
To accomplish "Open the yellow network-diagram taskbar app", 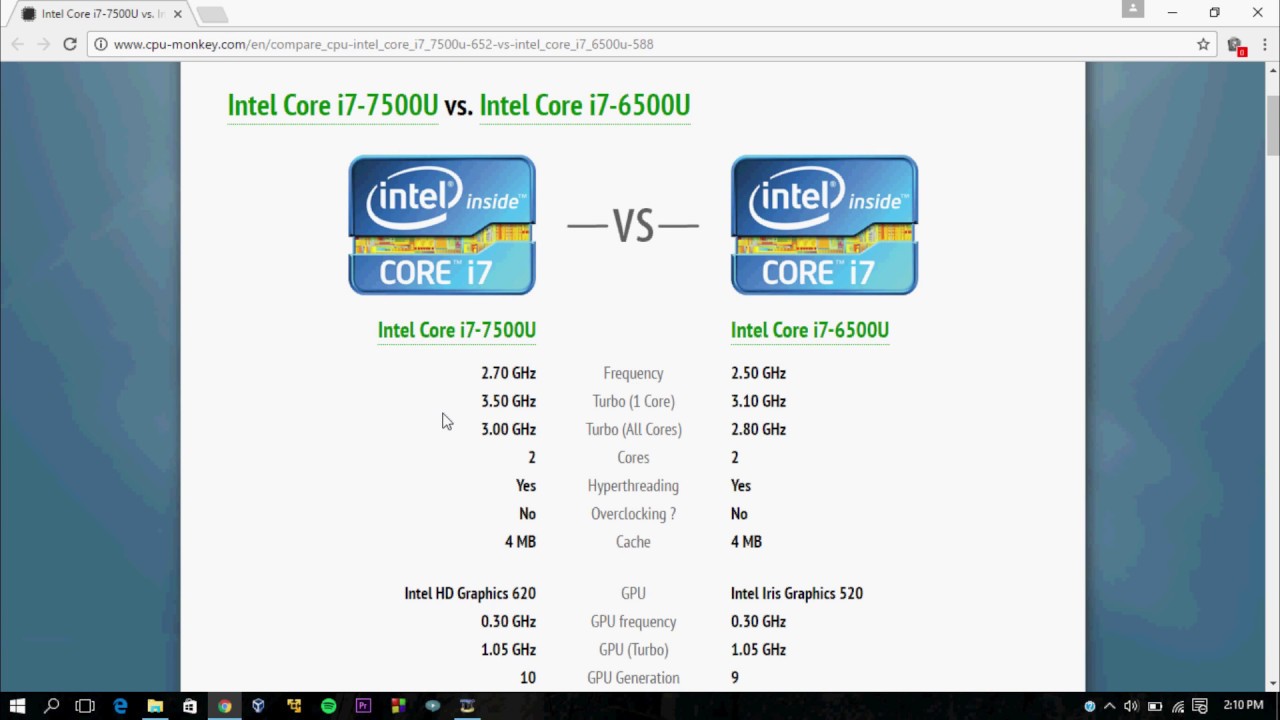I will coord(294,706).
